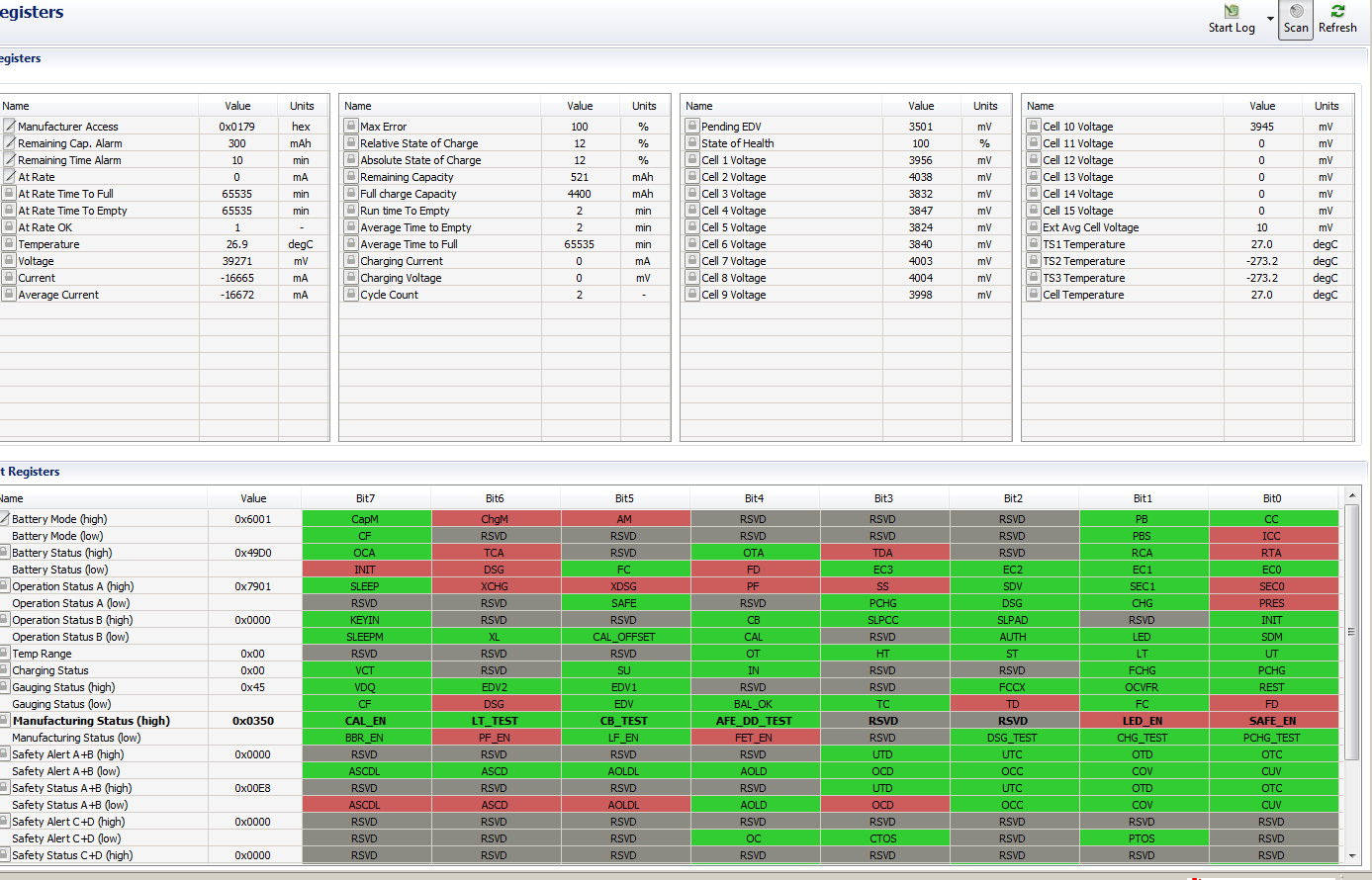Click the XDSG bit cell in Operation Status A
This screenshot has width=1372, height=880.
tap(625, 586)
